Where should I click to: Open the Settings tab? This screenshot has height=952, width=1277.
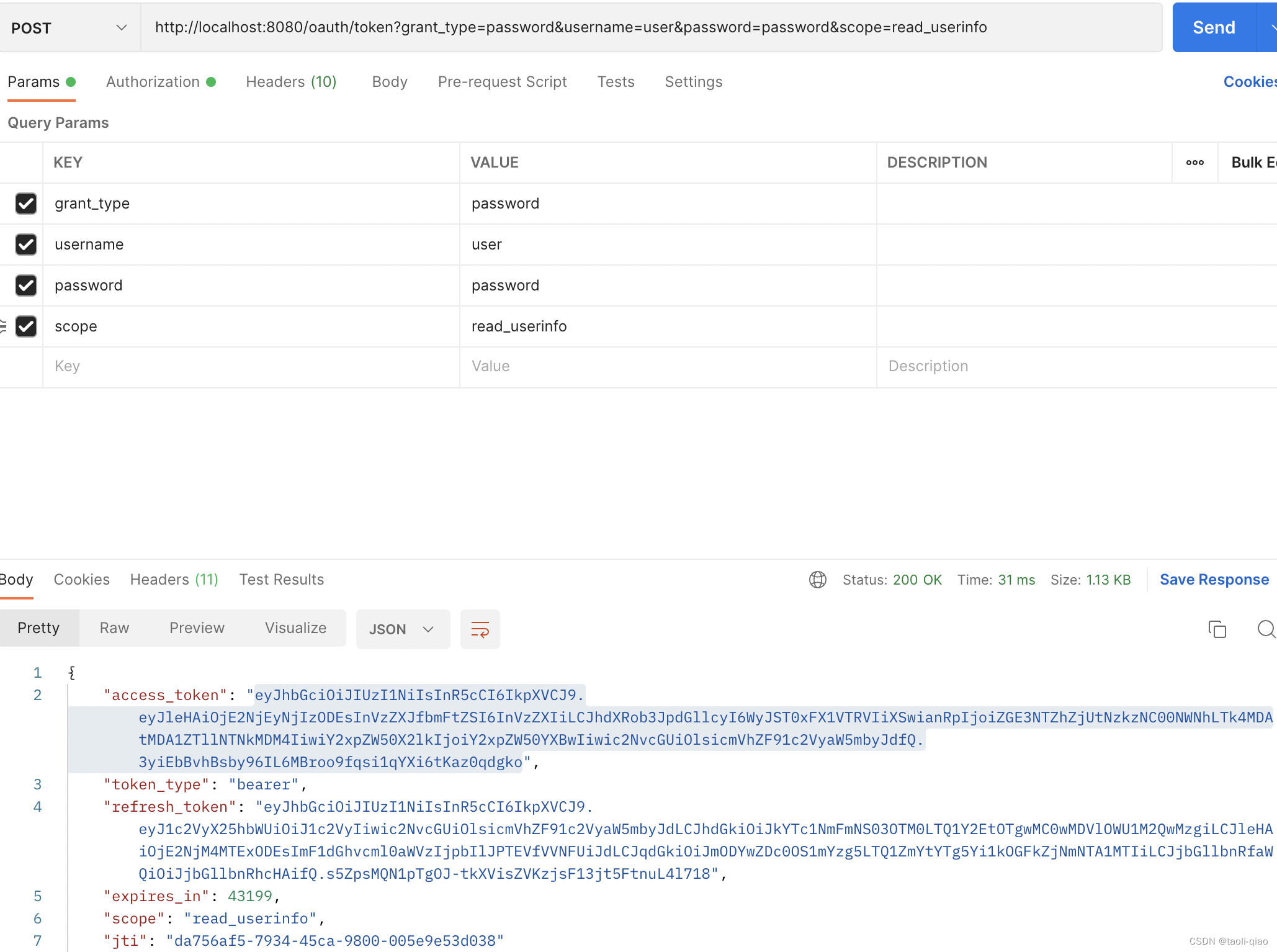[693, 82]
